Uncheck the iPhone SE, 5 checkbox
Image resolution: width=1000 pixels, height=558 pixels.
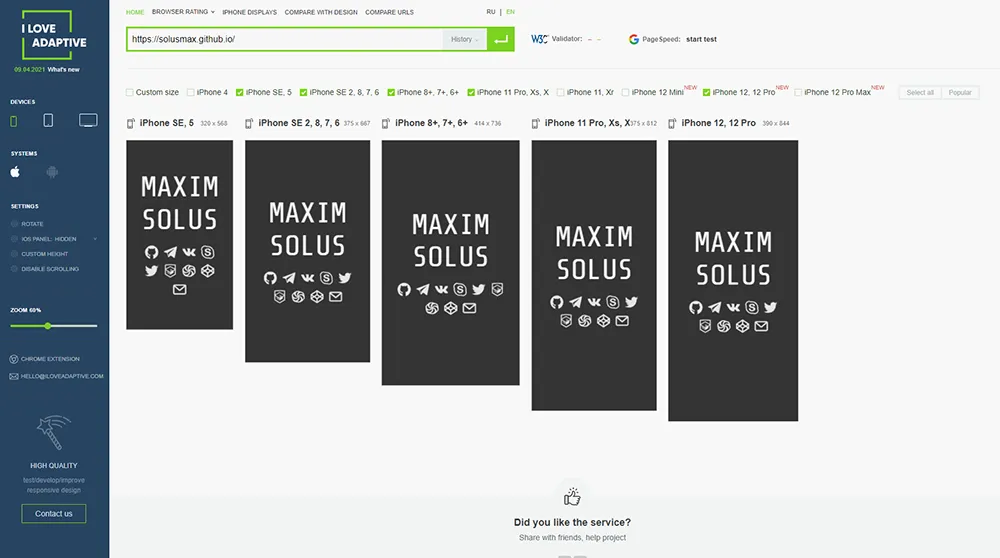coord(240,92)
